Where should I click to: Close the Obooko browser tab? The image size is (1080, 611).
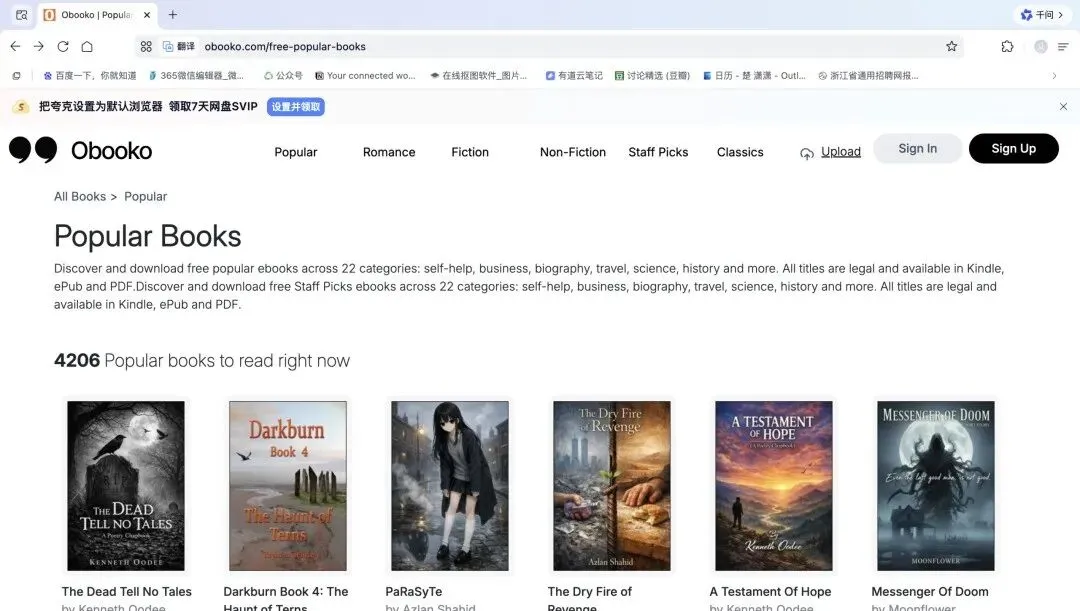pyautogui.click(x=147, y=14)
